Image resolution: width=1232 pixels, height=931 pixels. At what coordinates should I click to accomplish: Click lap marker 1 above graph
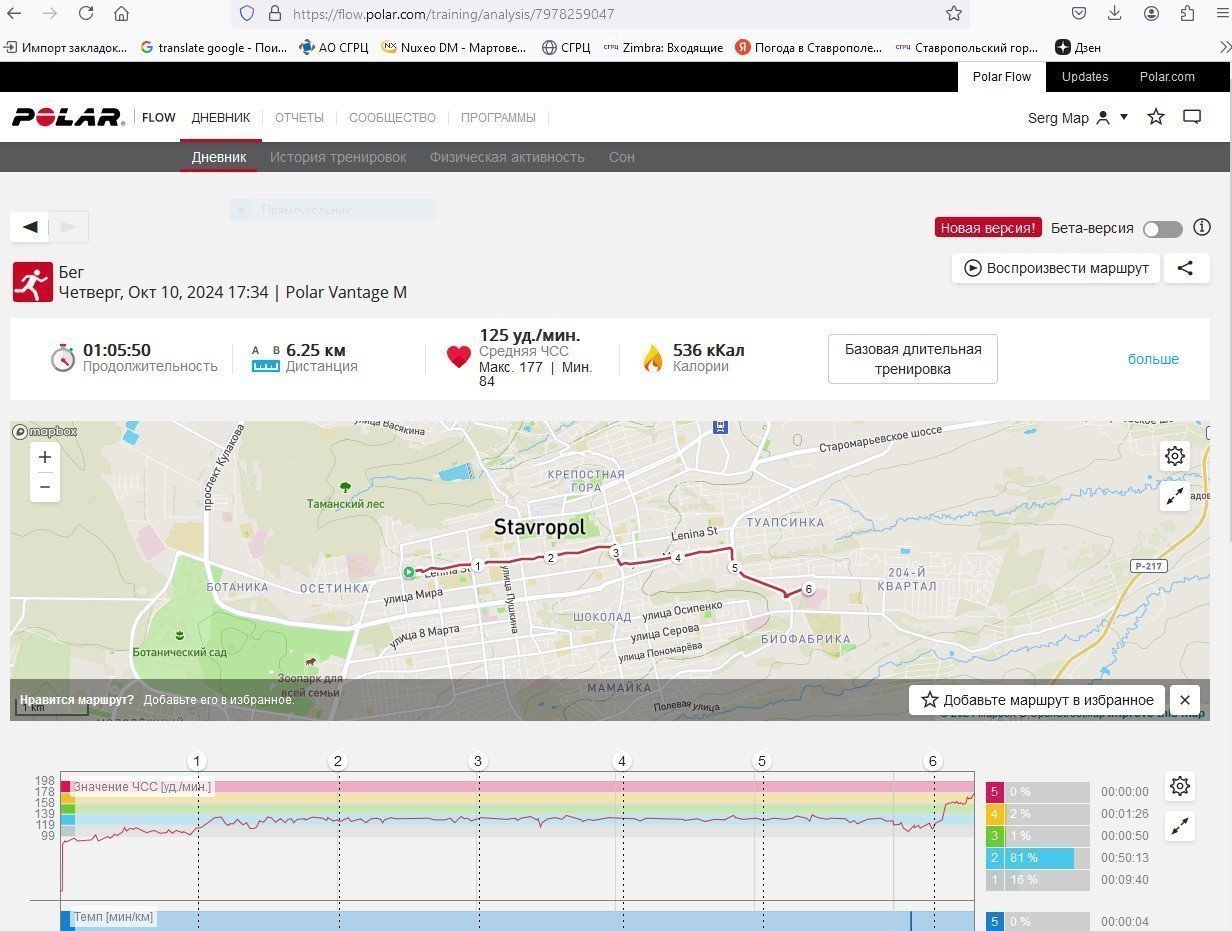click(198, 762)
